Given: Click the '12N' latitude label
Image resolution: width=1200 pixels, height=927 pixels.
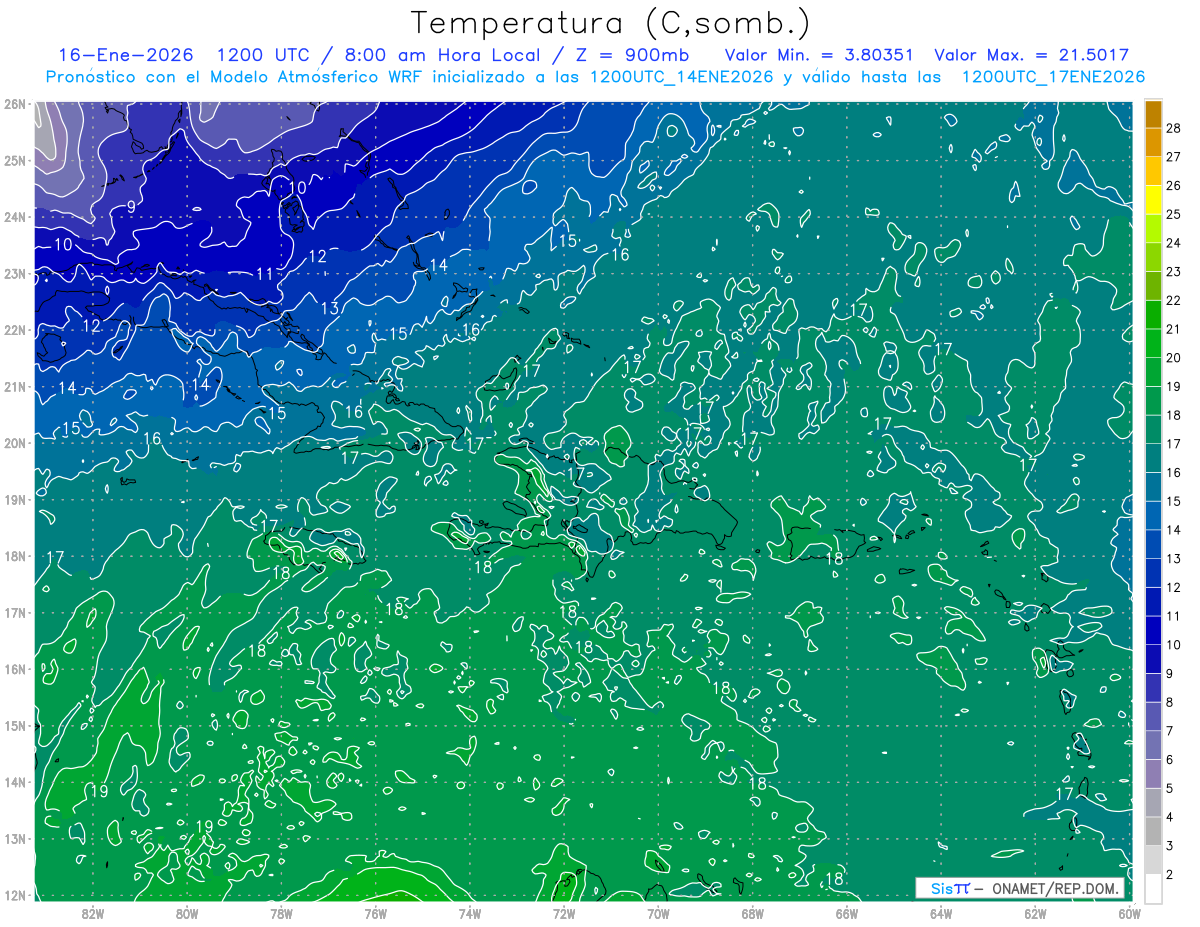Looking at the screenshot, I should 14,895.
